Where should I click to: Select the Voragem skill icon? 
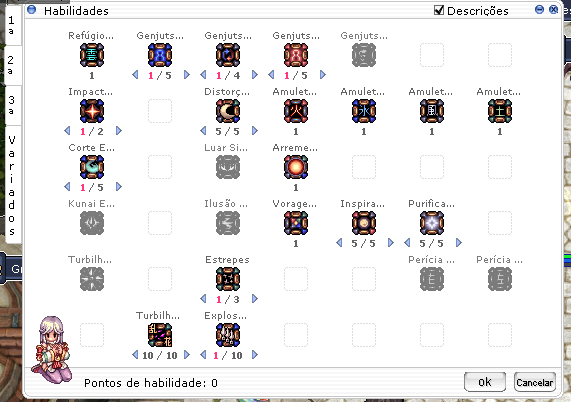coord(296,223)
